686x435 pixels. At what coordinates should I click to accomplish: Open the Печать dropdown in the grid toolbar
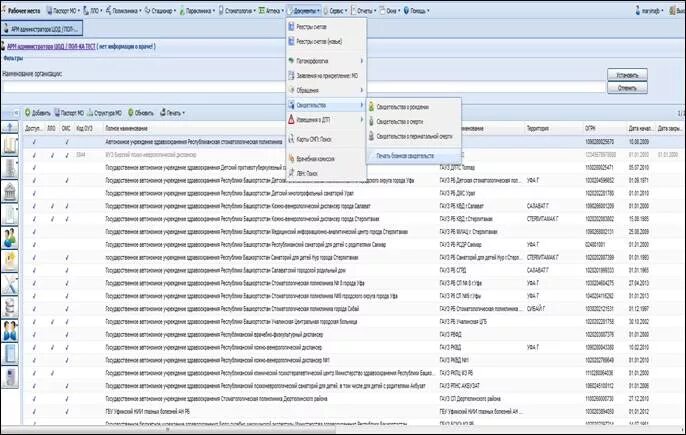172,112
